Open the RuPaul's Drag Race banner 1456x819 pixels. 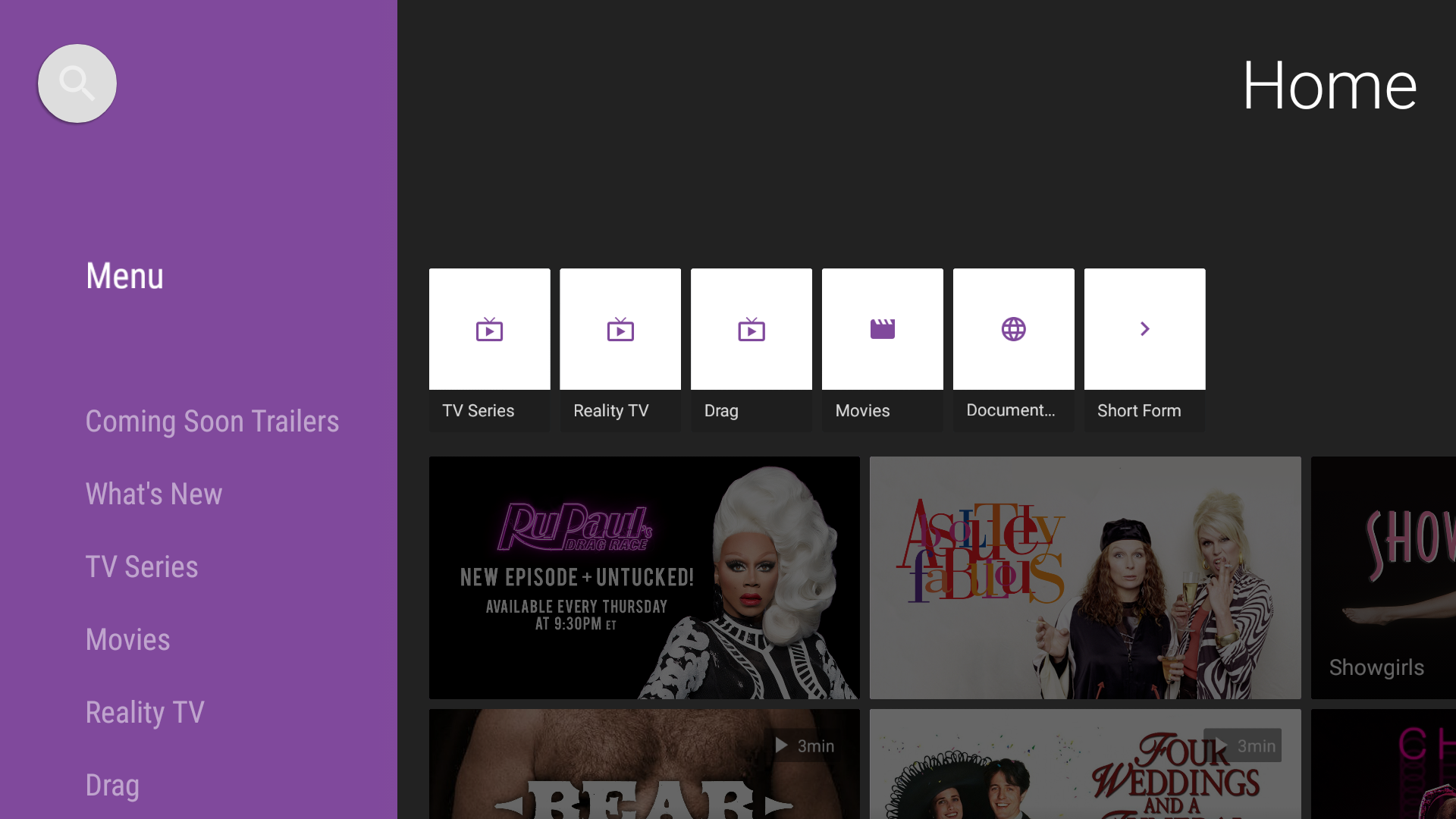(x=644, y=577)
